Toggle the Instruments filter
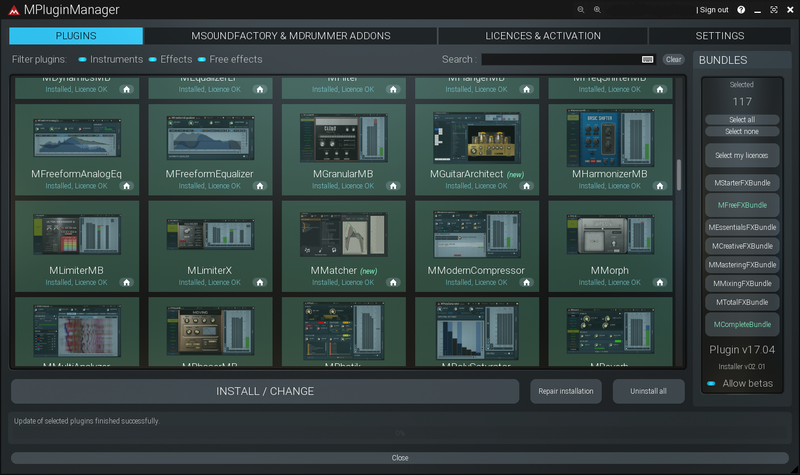 pos(111,59)
